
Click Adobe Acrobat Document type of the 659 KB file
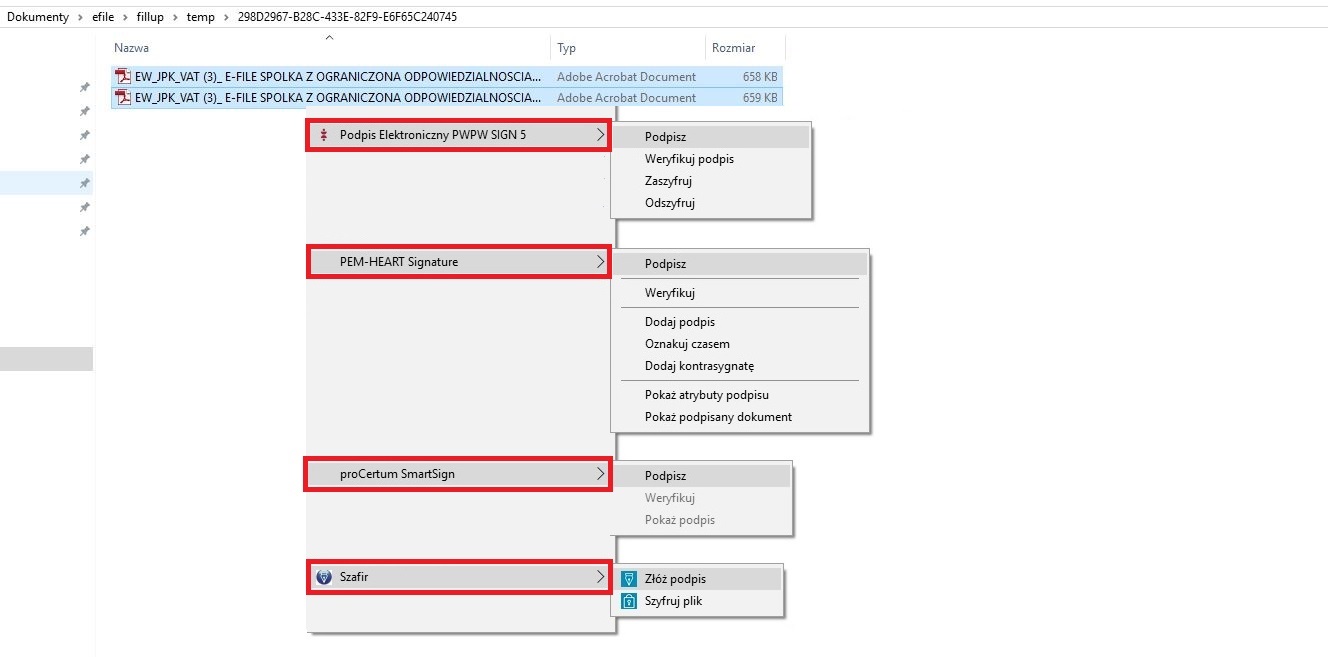tap(626, 97)
